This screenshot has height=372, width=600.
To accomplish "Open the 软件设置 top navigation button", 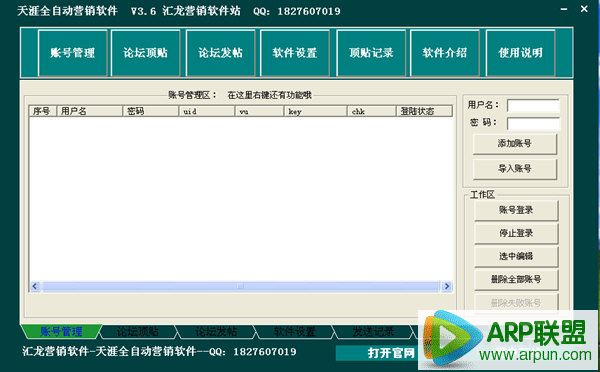I will tap(295, 52).
